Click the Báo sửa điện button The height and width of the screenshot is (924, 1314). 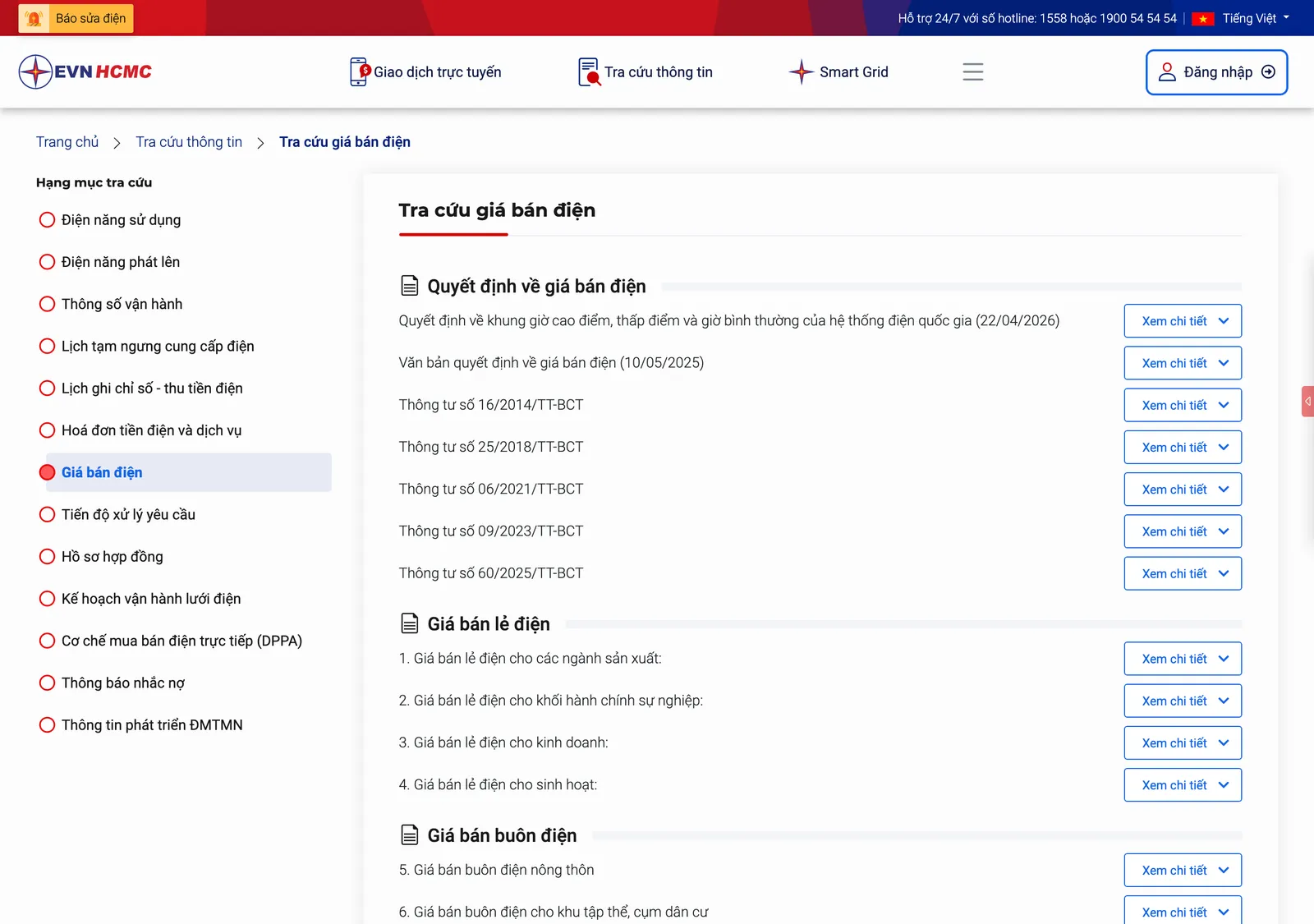coord(76,18)
